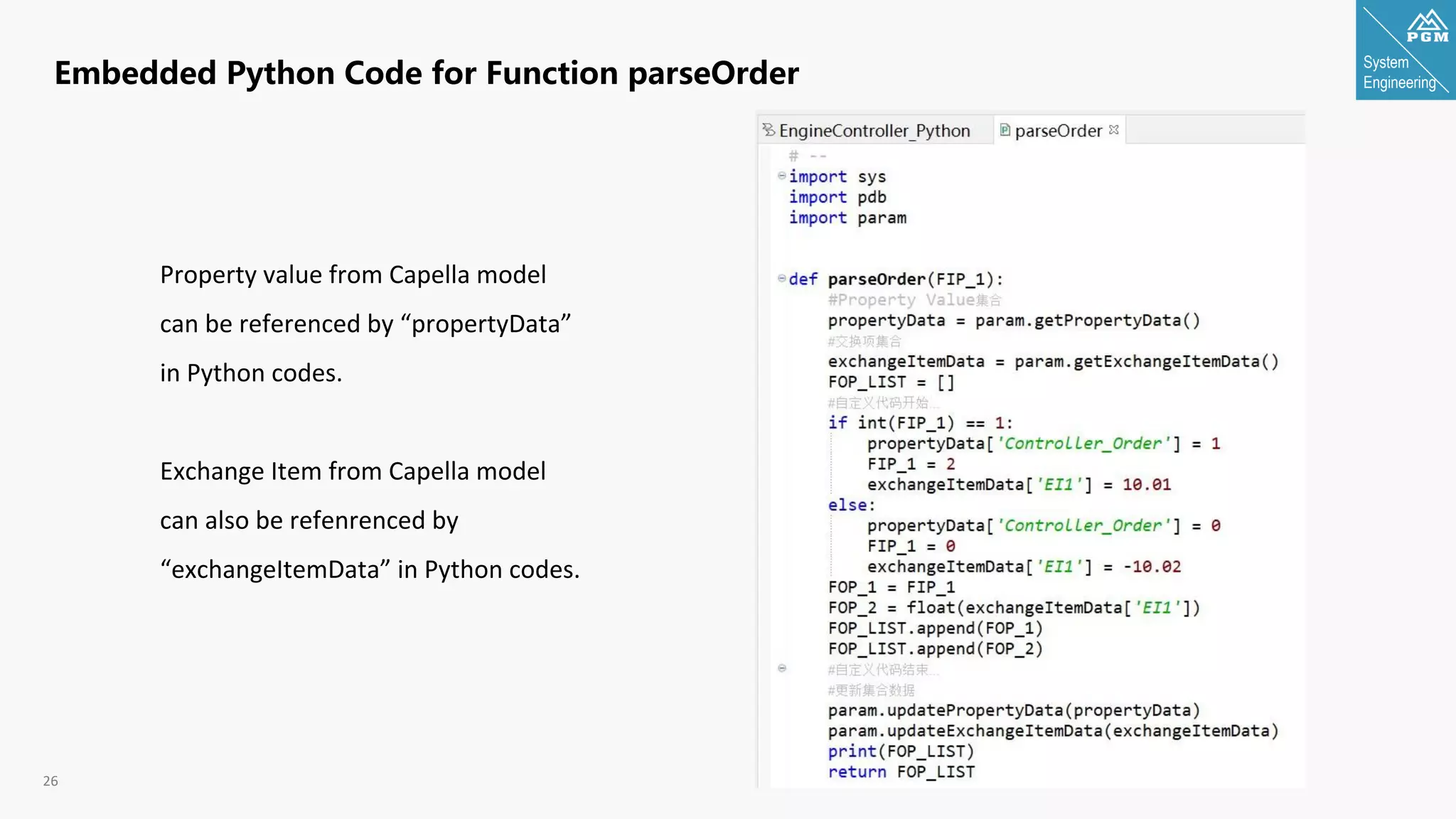
Task: Click the text 'Exchange Item from Capella model'
Action: click(x=353, y=471)
